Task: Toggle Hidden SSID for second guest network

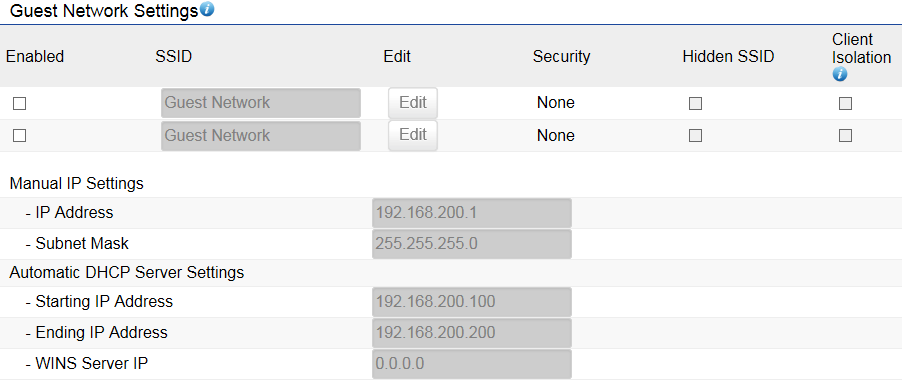Action: (695, 136)
